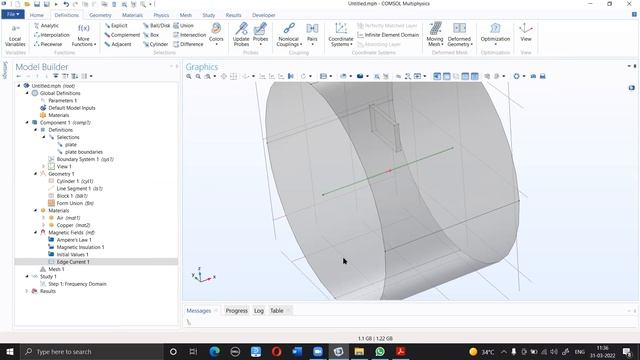Viewport: 640px width, 360px height.
Task: Switch to the Physics ribbon tab
Action: 161,15
